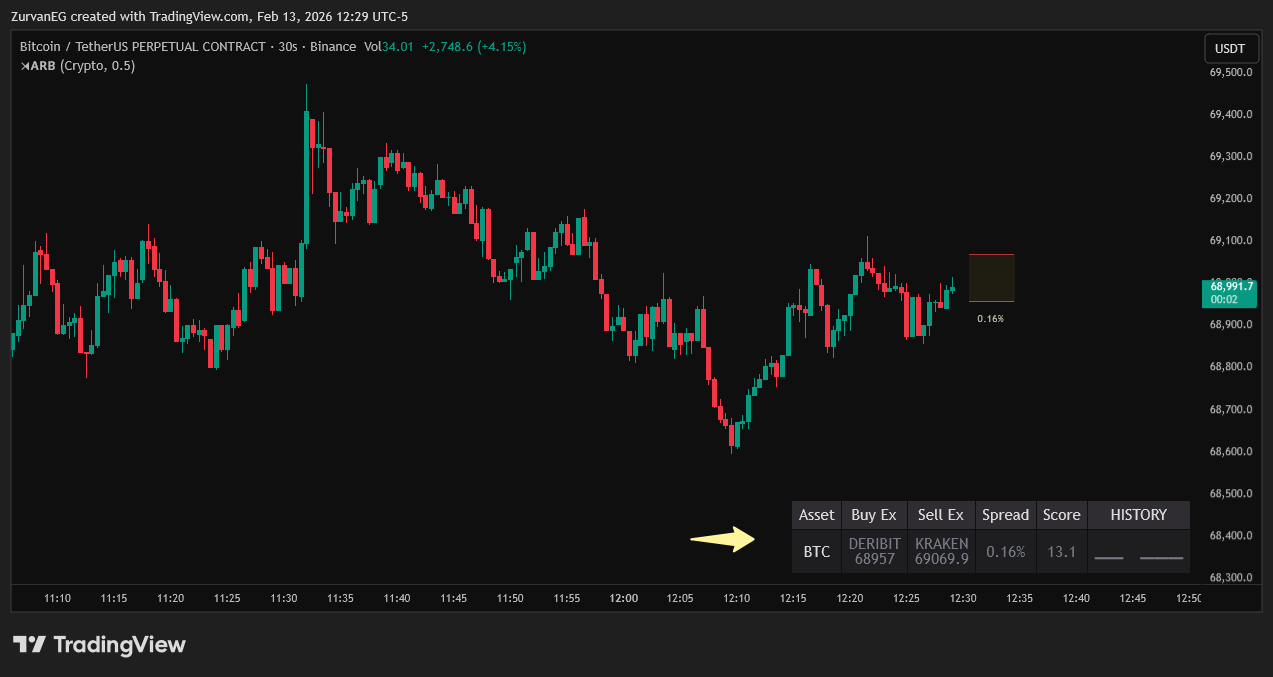Image resolution: width=1273 pixels, height=677 pixels.
Task: Click the 69,400.0 price axis label
Action: (1231, 114)
